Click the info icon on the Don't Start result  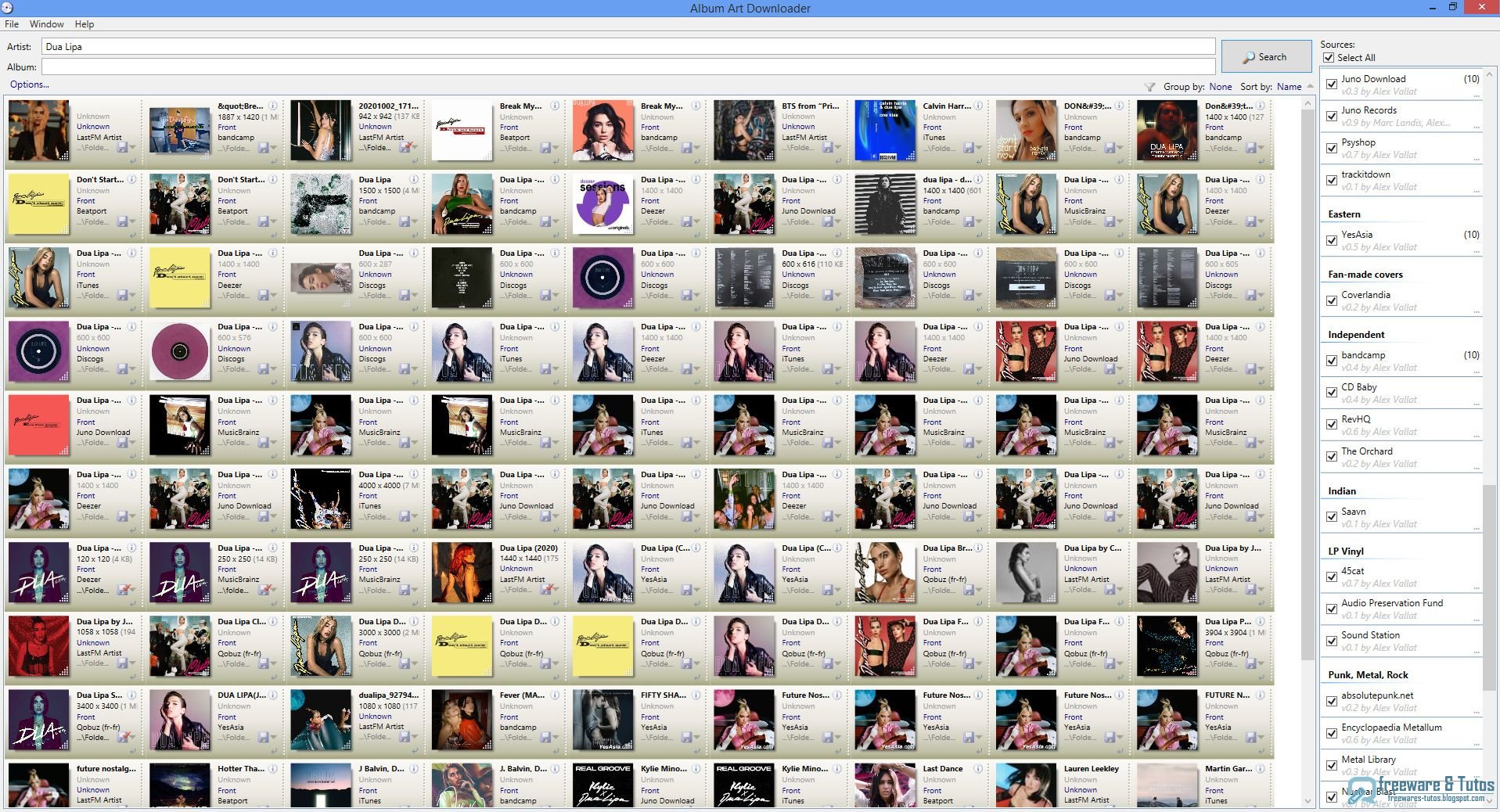click(133, 179)
